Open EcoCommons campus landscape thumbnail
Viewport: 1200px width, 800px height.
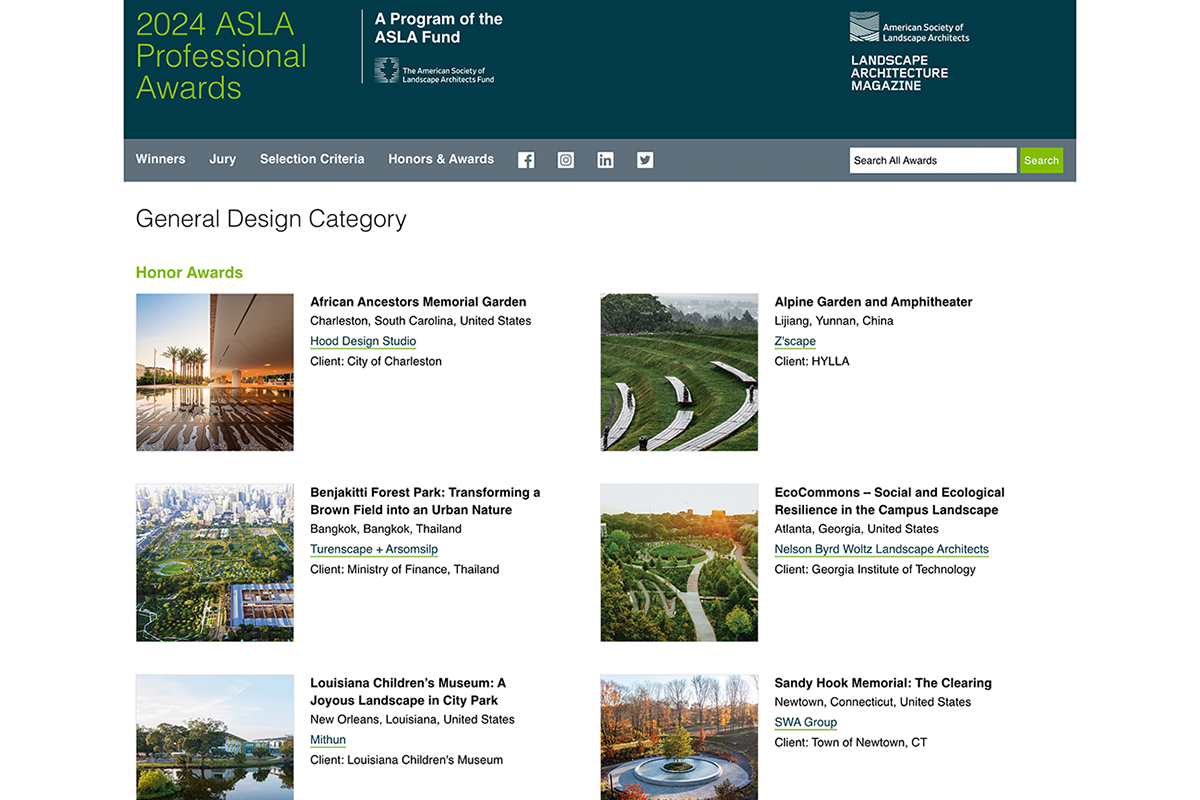679,563
